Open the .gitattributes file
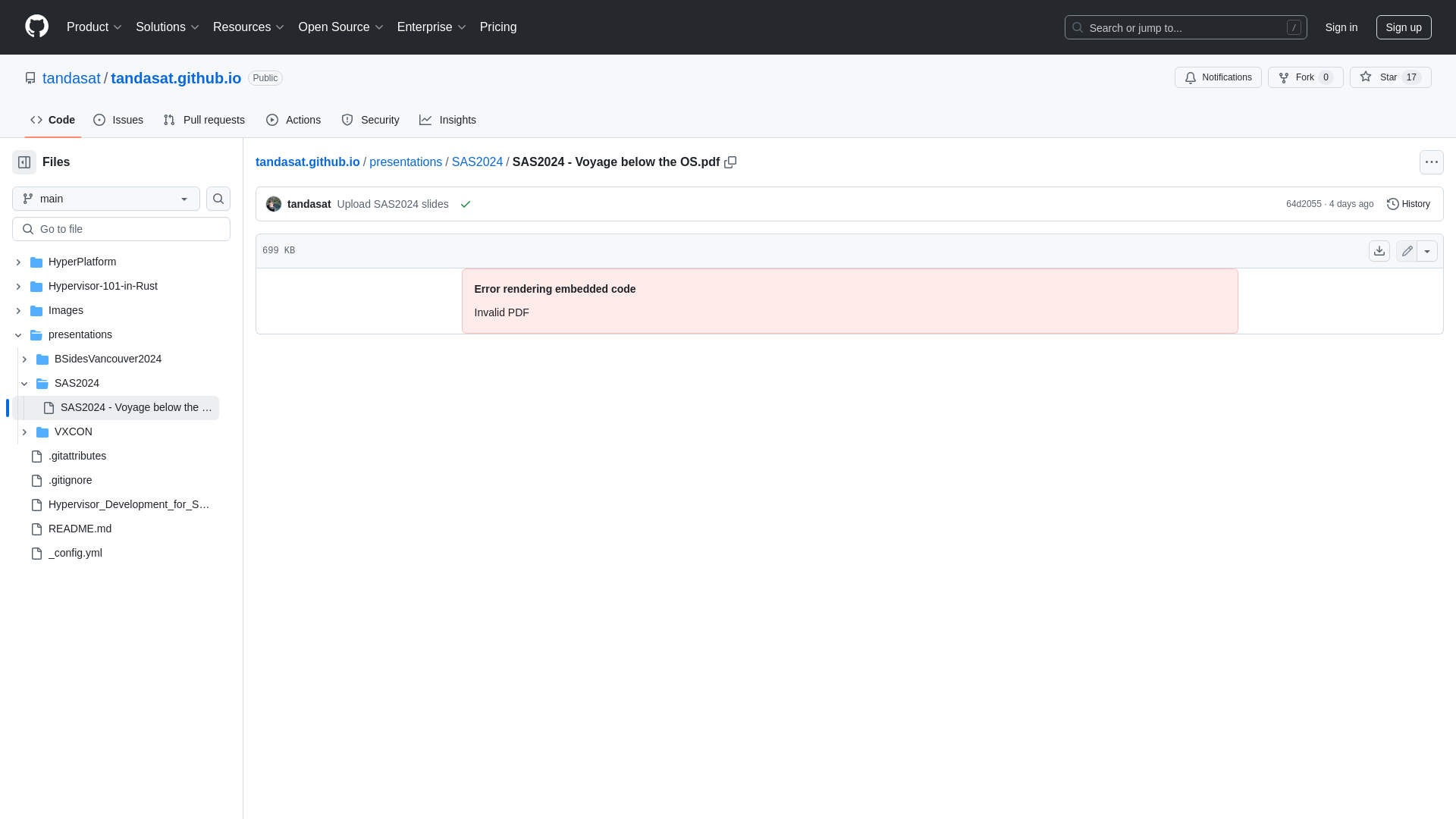Screen dimensions: 1456x819 (x=77, y=457)
